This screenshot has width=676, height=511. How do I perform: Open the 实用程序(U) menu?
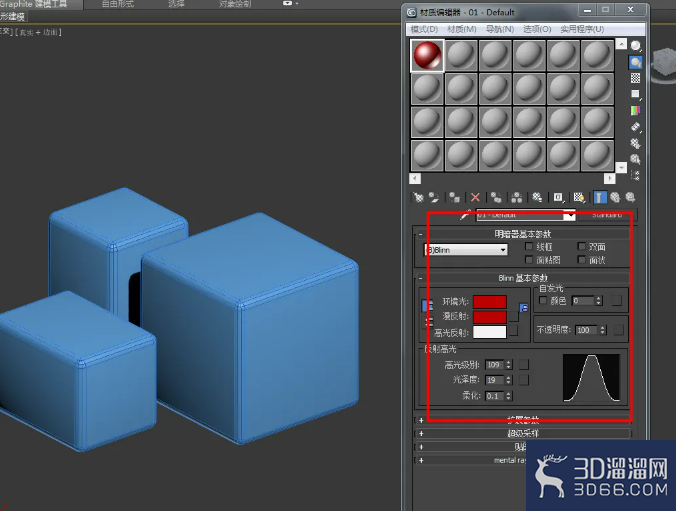coord(582,29)
